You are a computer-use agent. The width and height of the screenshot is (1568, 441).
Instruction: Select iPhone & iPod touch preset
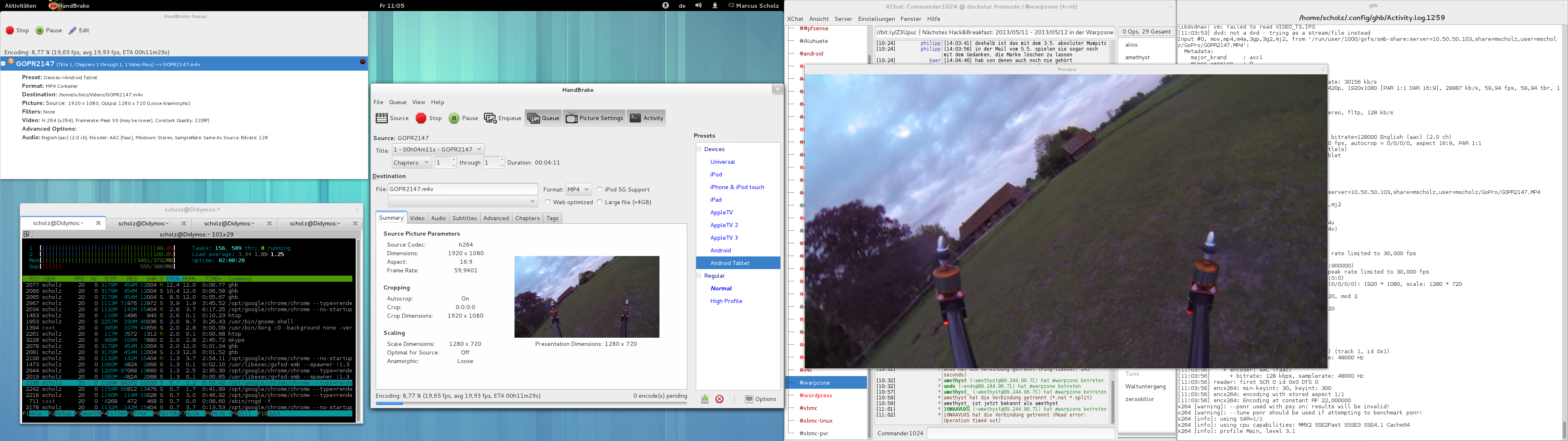click(737, 187)
